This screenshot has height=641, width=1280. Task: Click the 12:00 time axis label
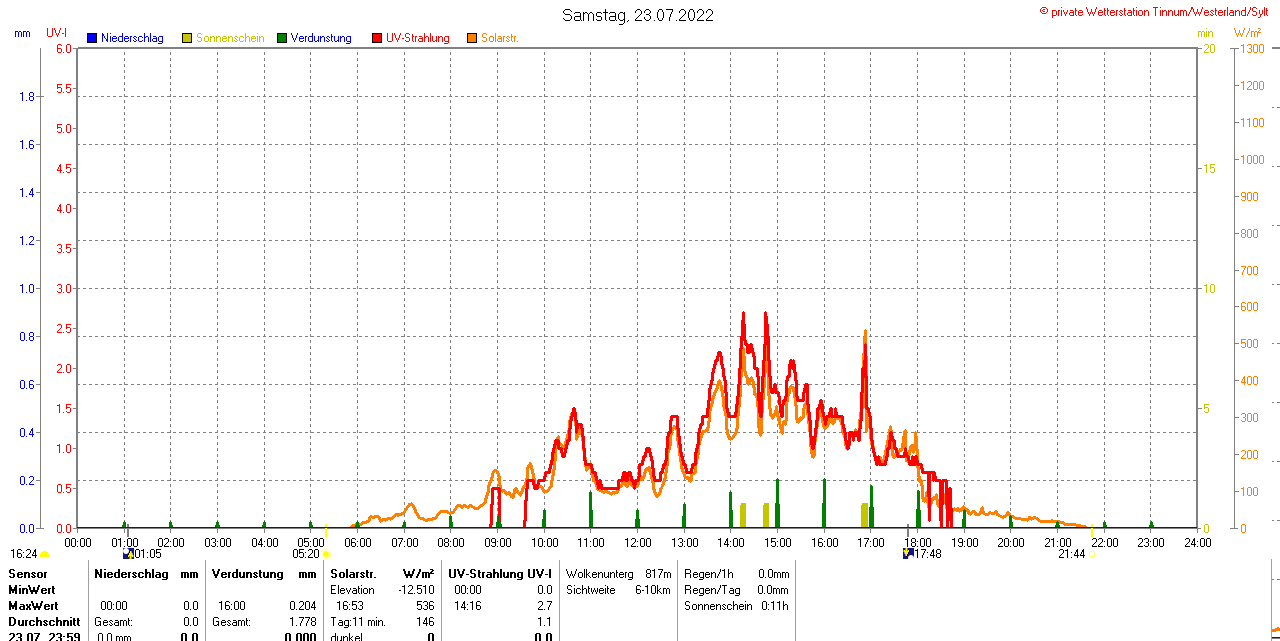coord(638,542)
